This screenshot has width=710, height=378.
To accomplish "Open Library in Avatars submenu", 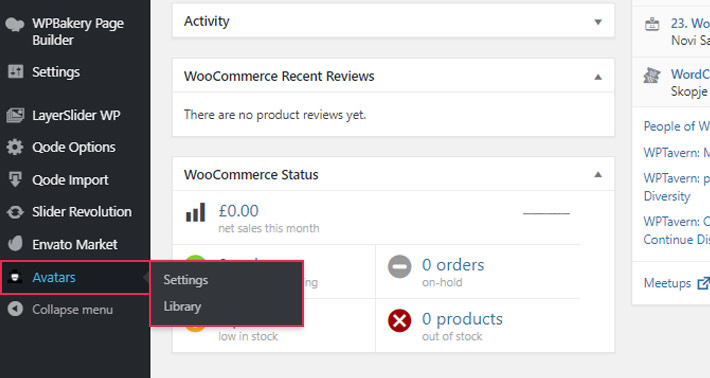I will (182, 307).
